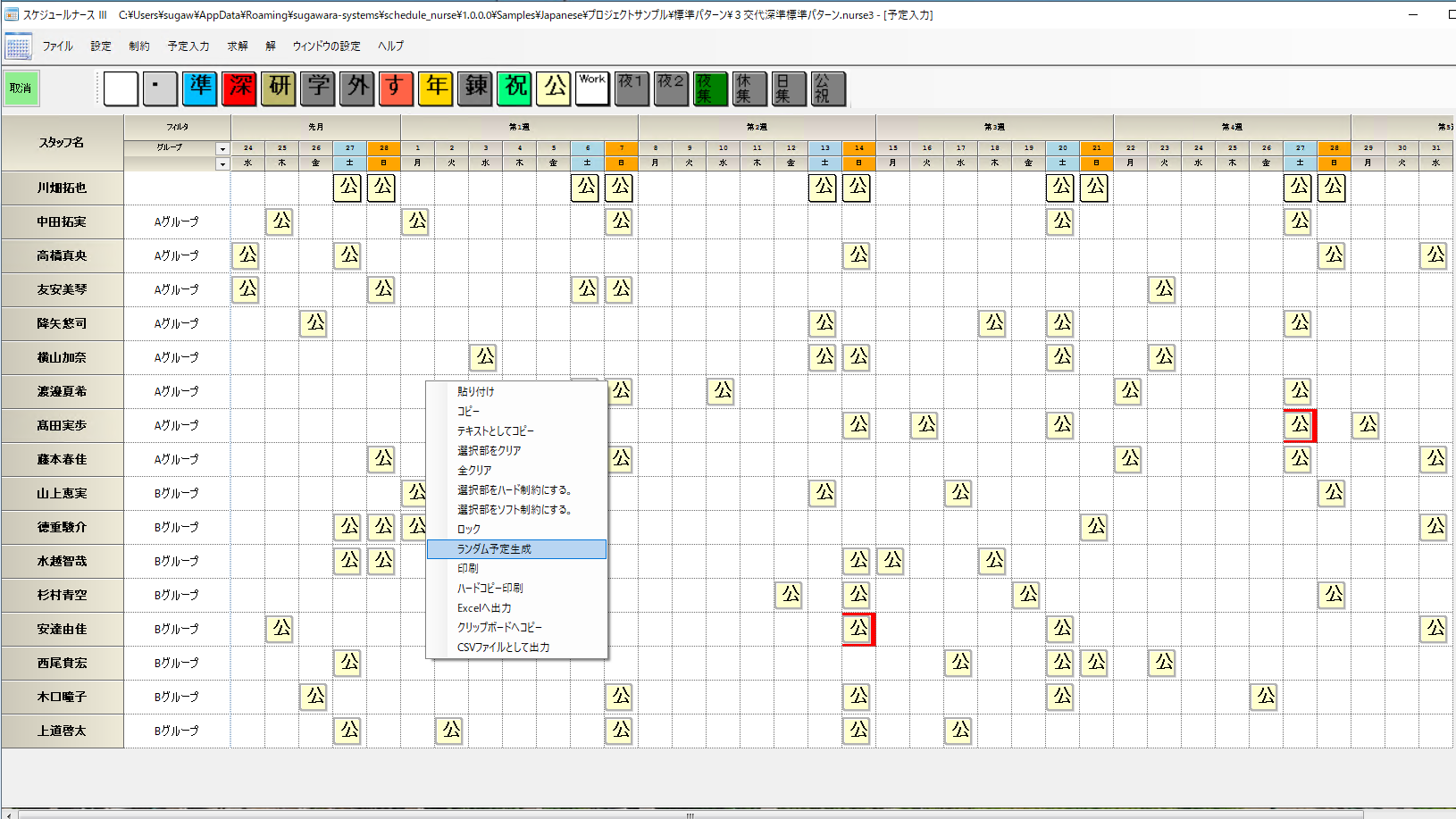
Task: Select the orange-red す shift icon
Action: click(x=396, y=88)
